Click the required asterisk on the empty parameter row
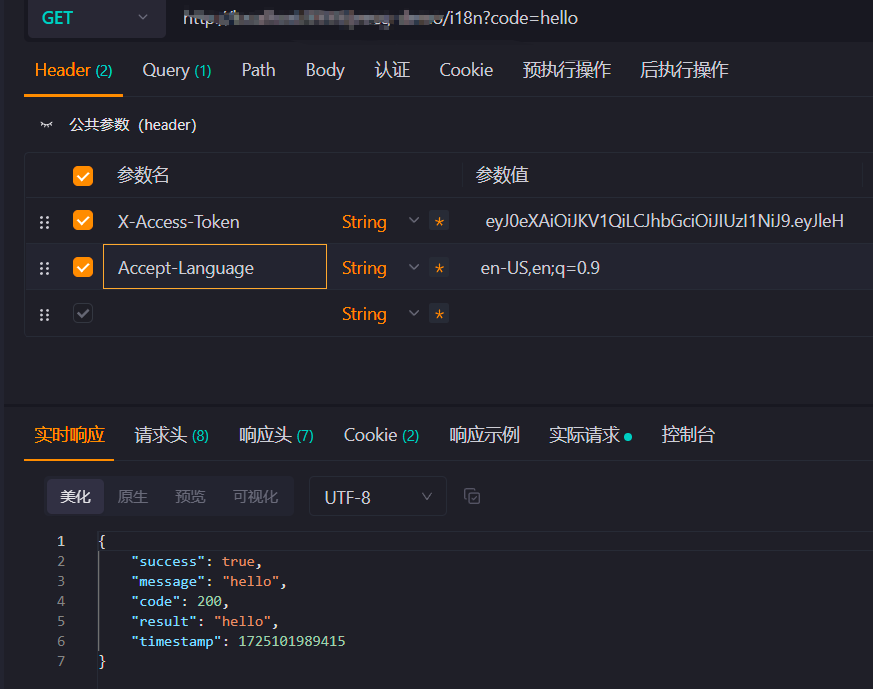This screenshot has height=689, width=873. [439, 313]
